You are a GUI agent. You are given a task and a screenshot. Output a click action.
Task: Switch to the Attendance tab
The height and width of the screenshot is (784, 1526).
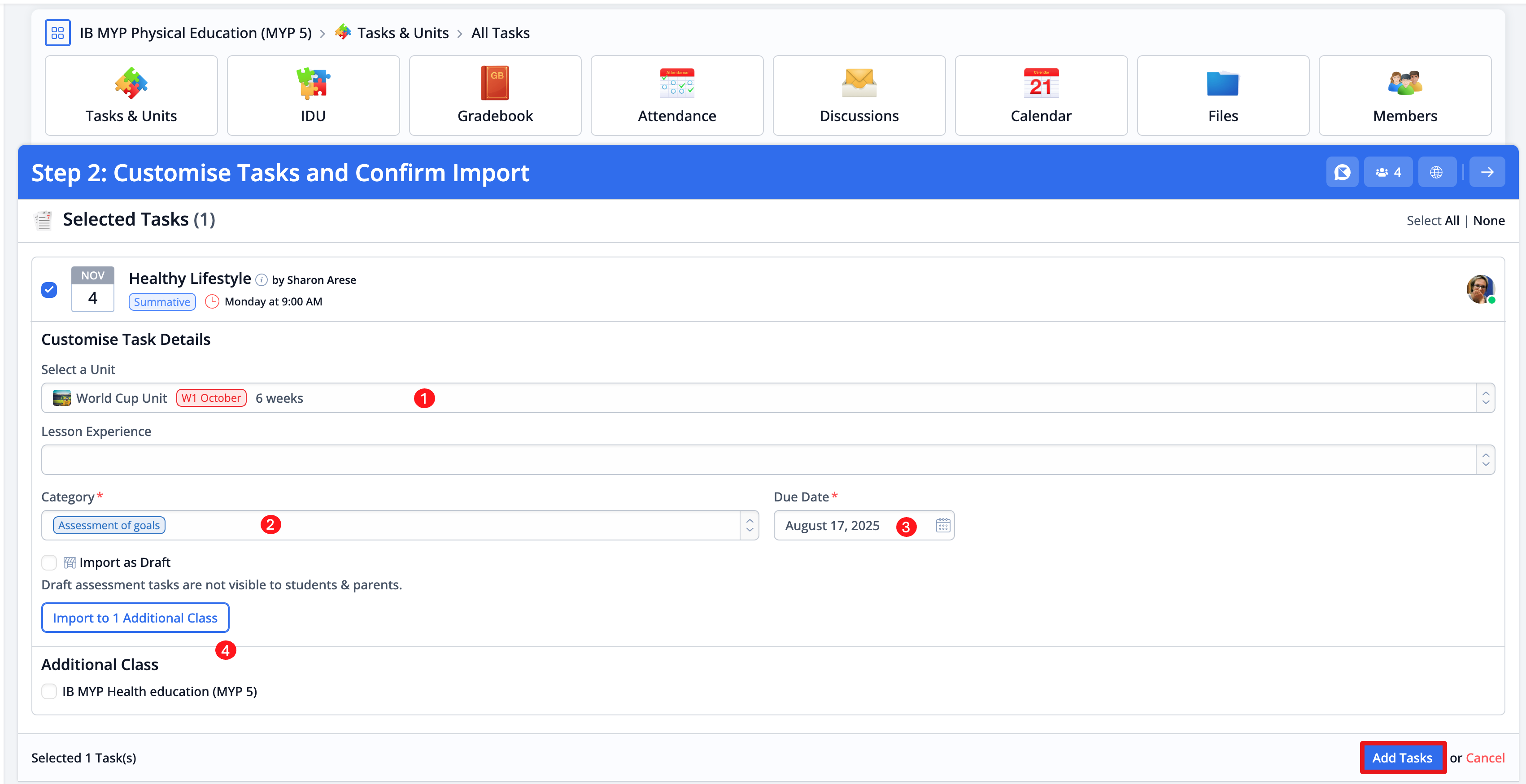click(676, 96)
